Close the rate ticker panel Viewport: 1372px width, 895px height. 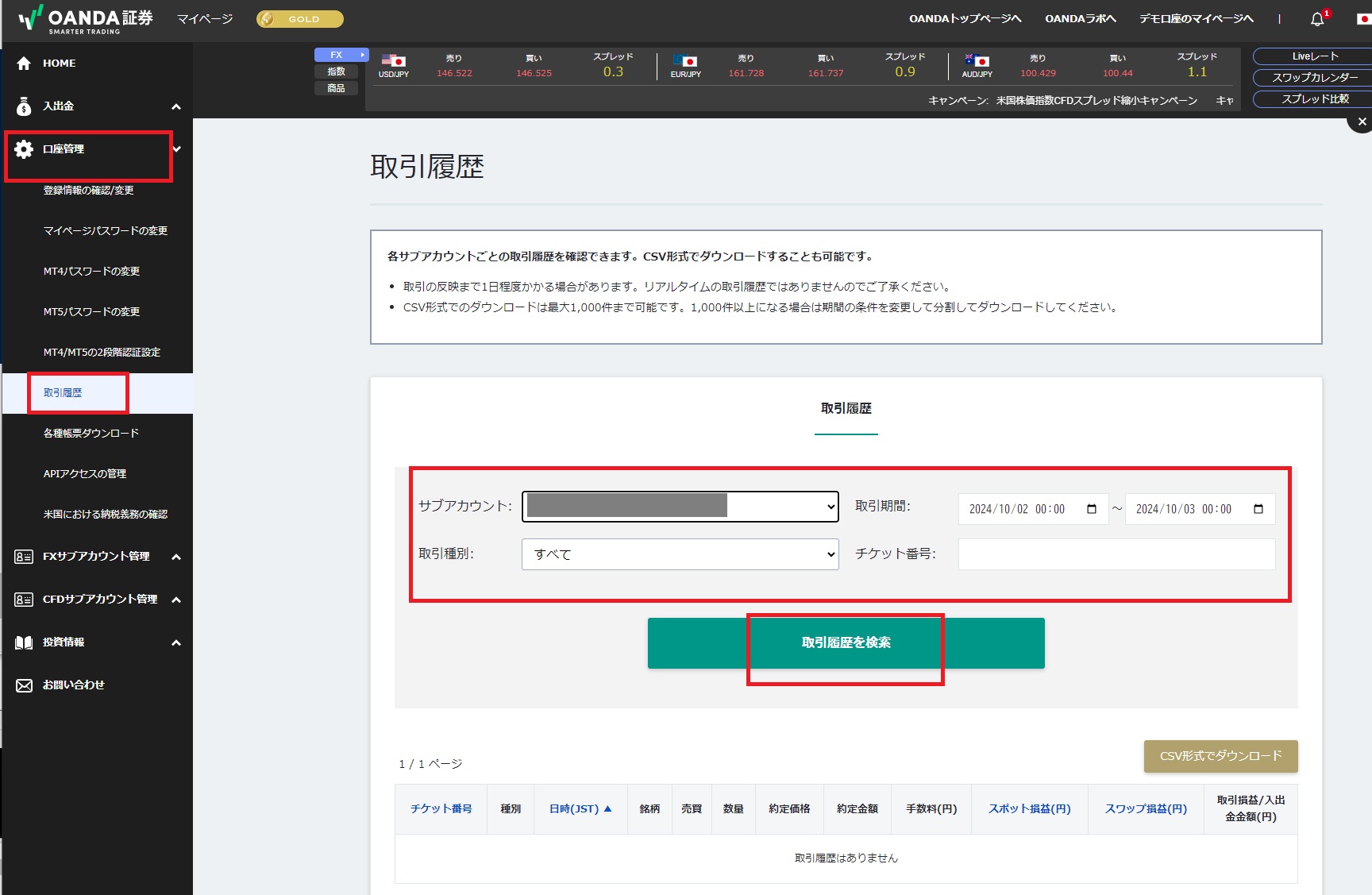pyautogui.click(x=1362, y=122)
